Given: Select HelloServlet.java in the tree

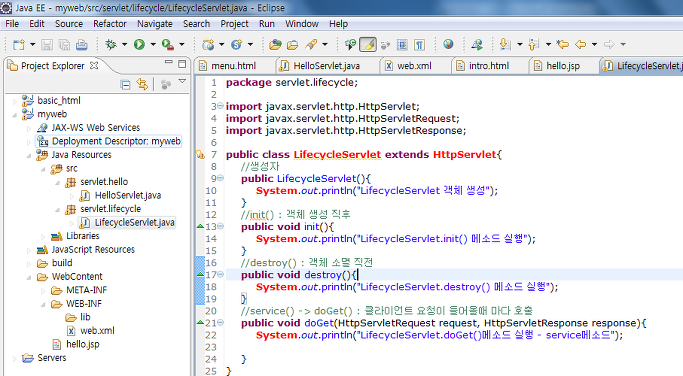Looking at the screenshot, I should 128,195.
